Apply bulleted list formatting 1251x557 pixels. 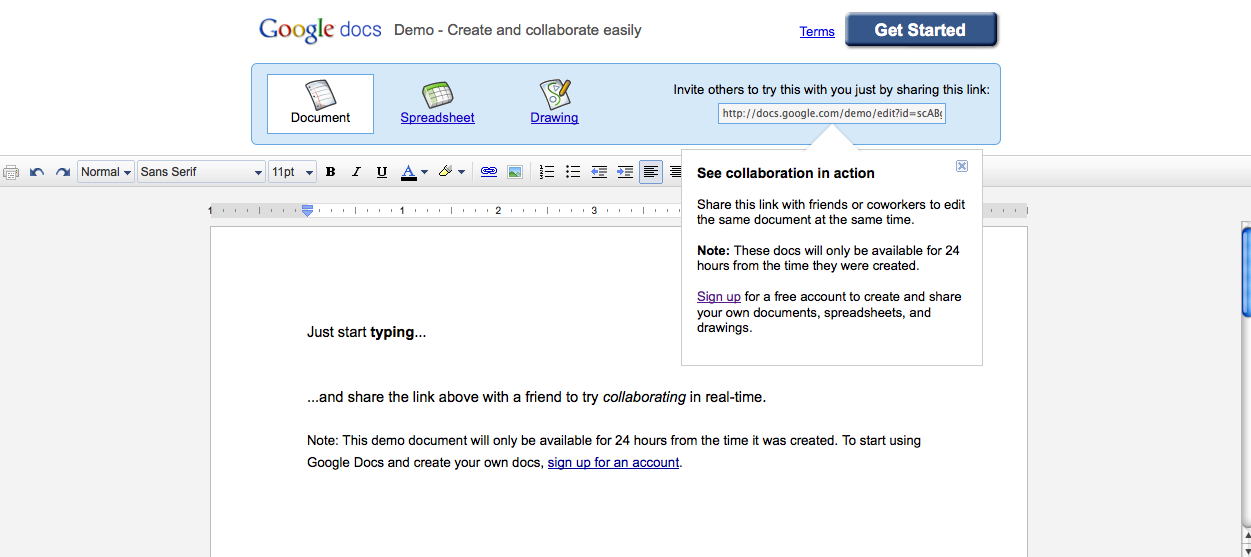coord(573,172)
